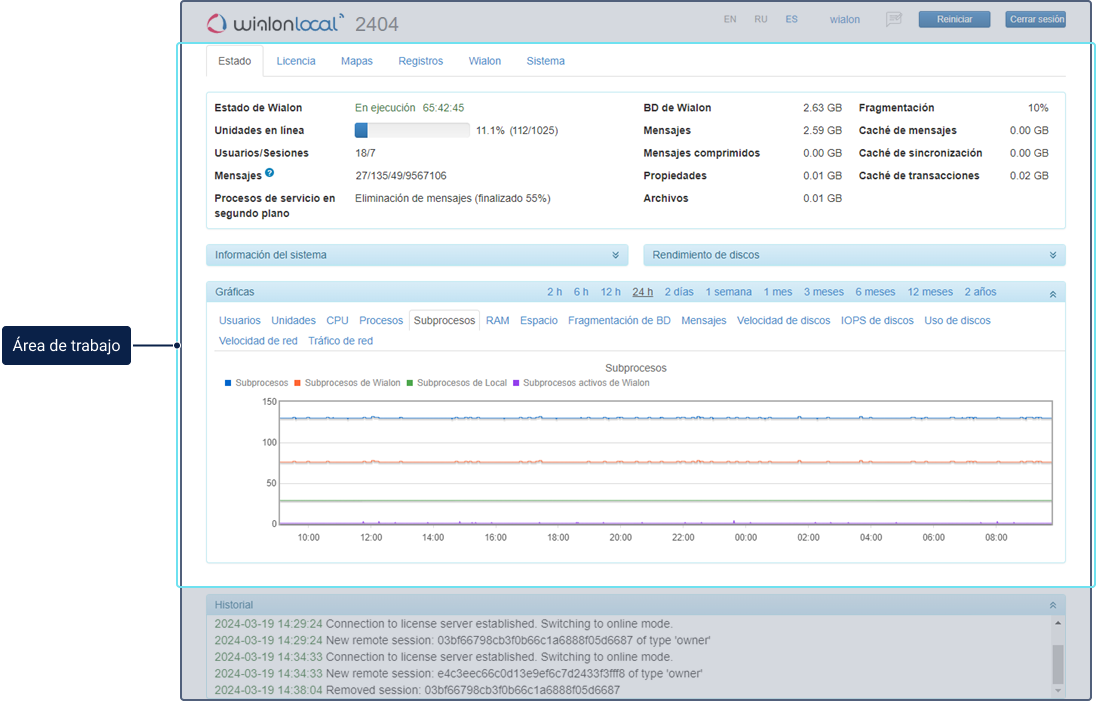Collapse the Gráficas section
The width and height of the screenshot is (1096, 701).
click(x=1053, y=294)
